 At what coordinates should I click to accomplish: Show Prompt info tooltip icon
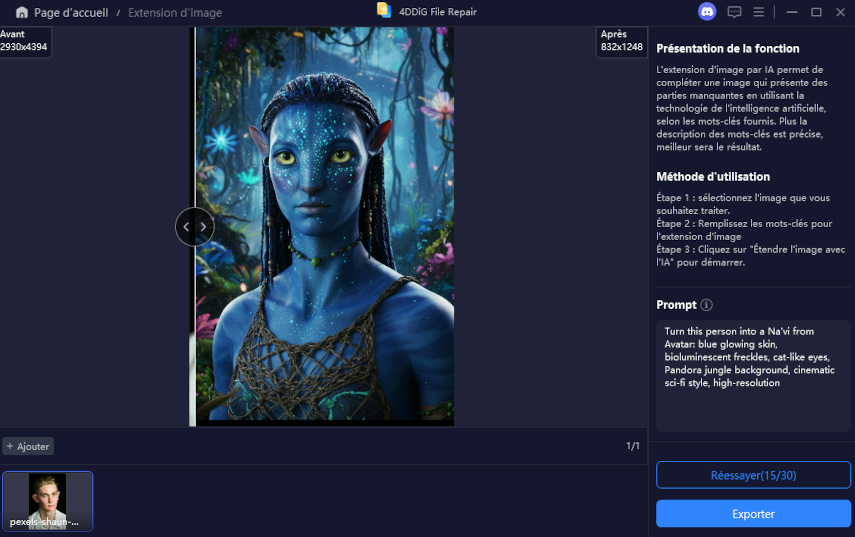pyautogui.click(x=706, y=305)
